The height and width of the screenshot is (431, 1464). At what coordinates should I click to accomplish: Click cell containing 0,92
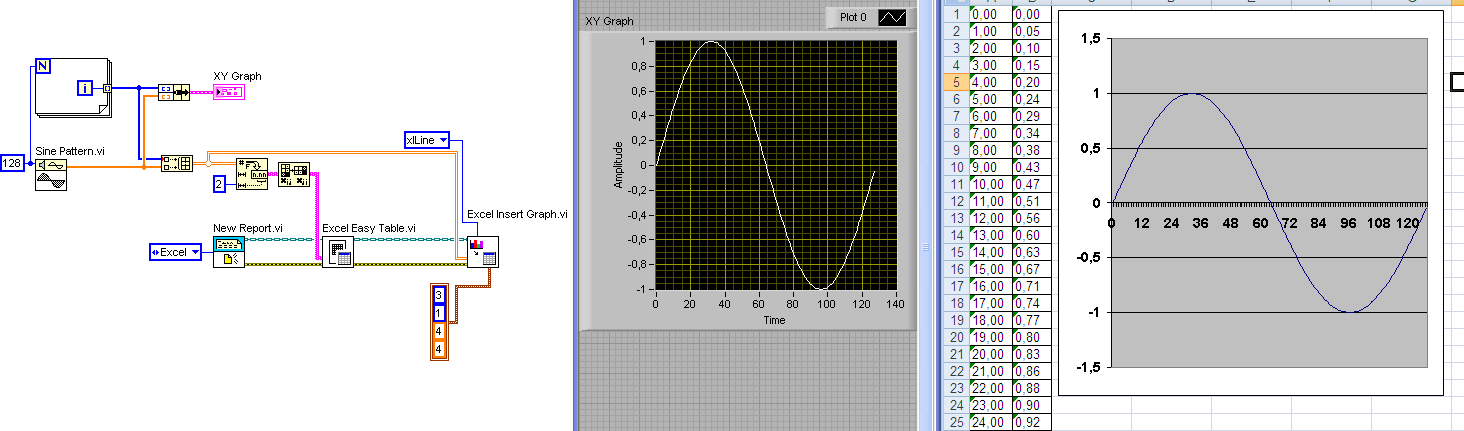coord(1031,422)
